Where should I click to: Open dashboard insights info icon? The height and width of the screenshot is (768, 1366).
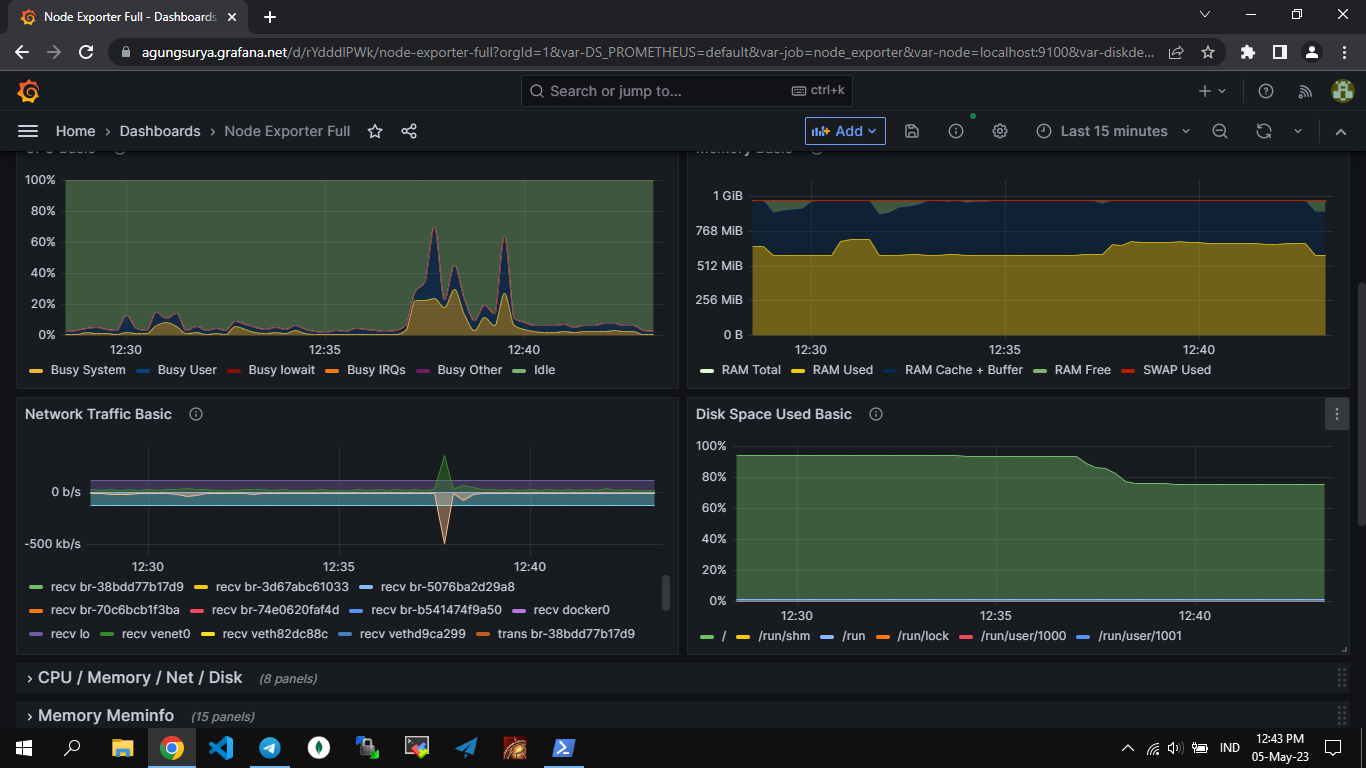click(956, 131)
